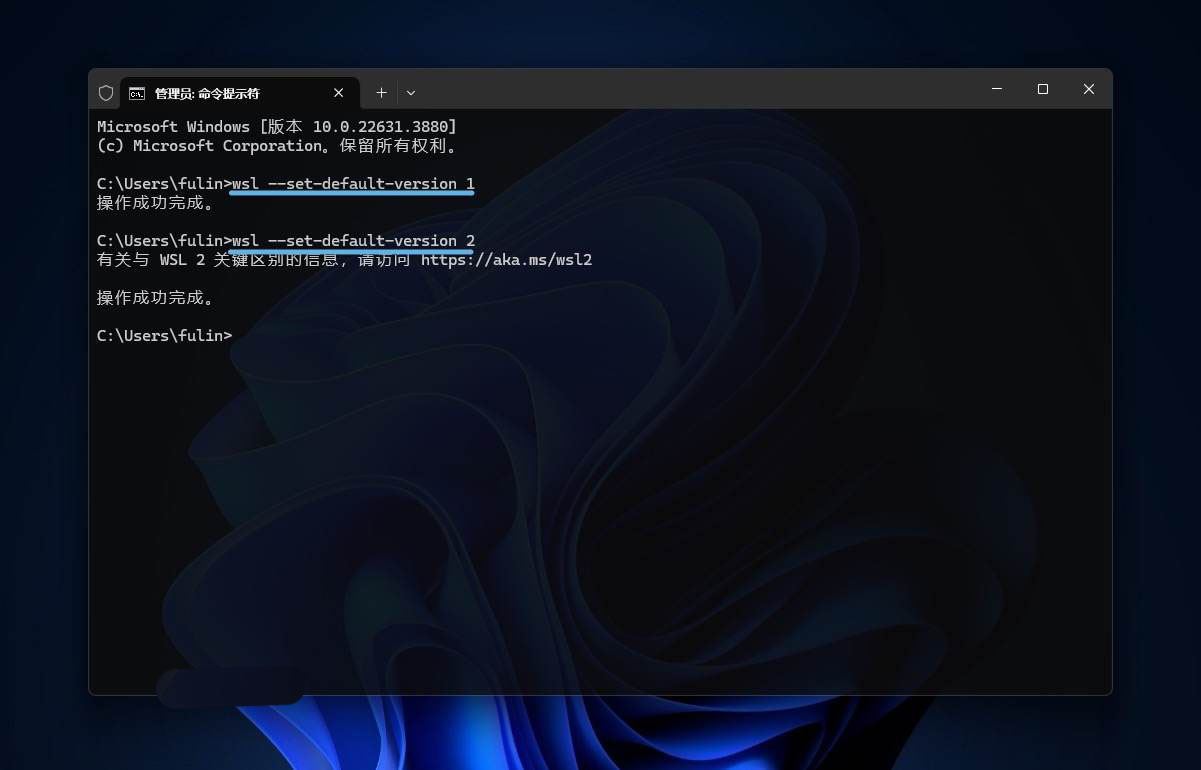Click the first 操作成功完成 message
1201x770 pixels.
tap(155, 203)
